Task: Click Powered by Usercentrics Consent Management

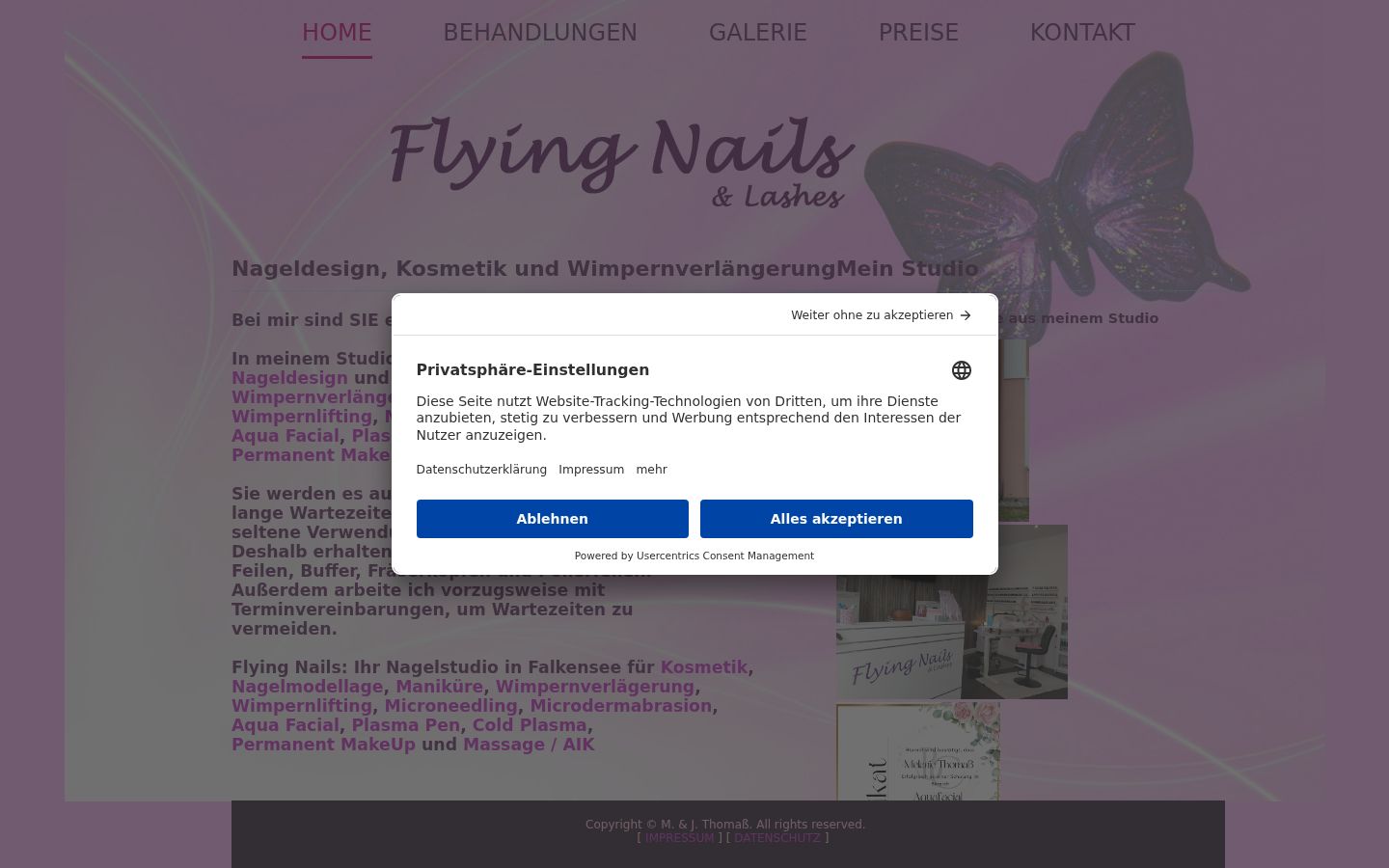Action: (694, 556)
